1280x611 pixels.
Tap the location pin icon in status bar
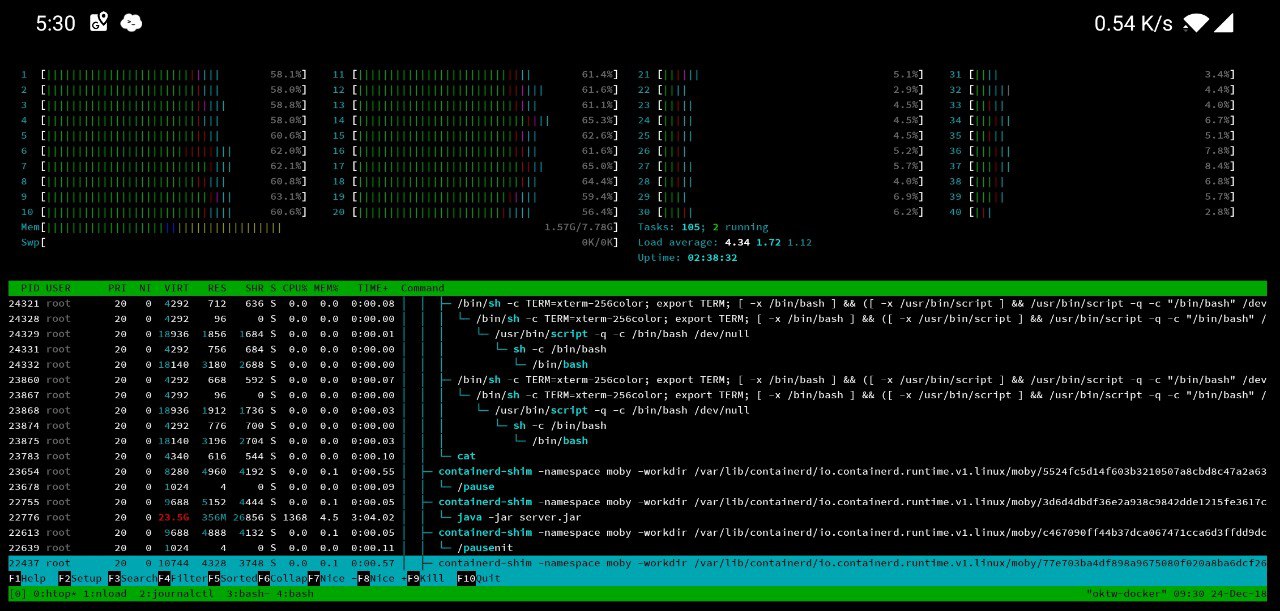click(x=98, y=22)
